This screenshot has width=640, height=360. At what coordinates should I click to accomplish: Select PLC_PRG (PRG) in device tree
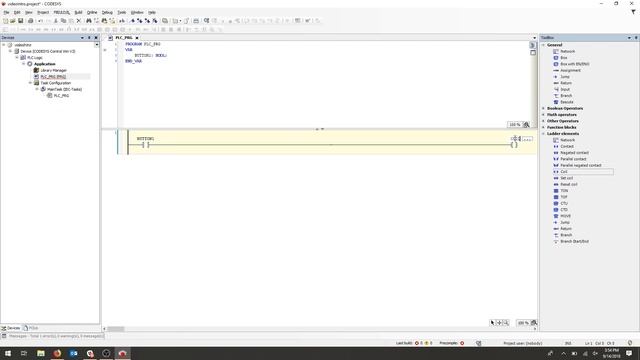click(53, 77)
